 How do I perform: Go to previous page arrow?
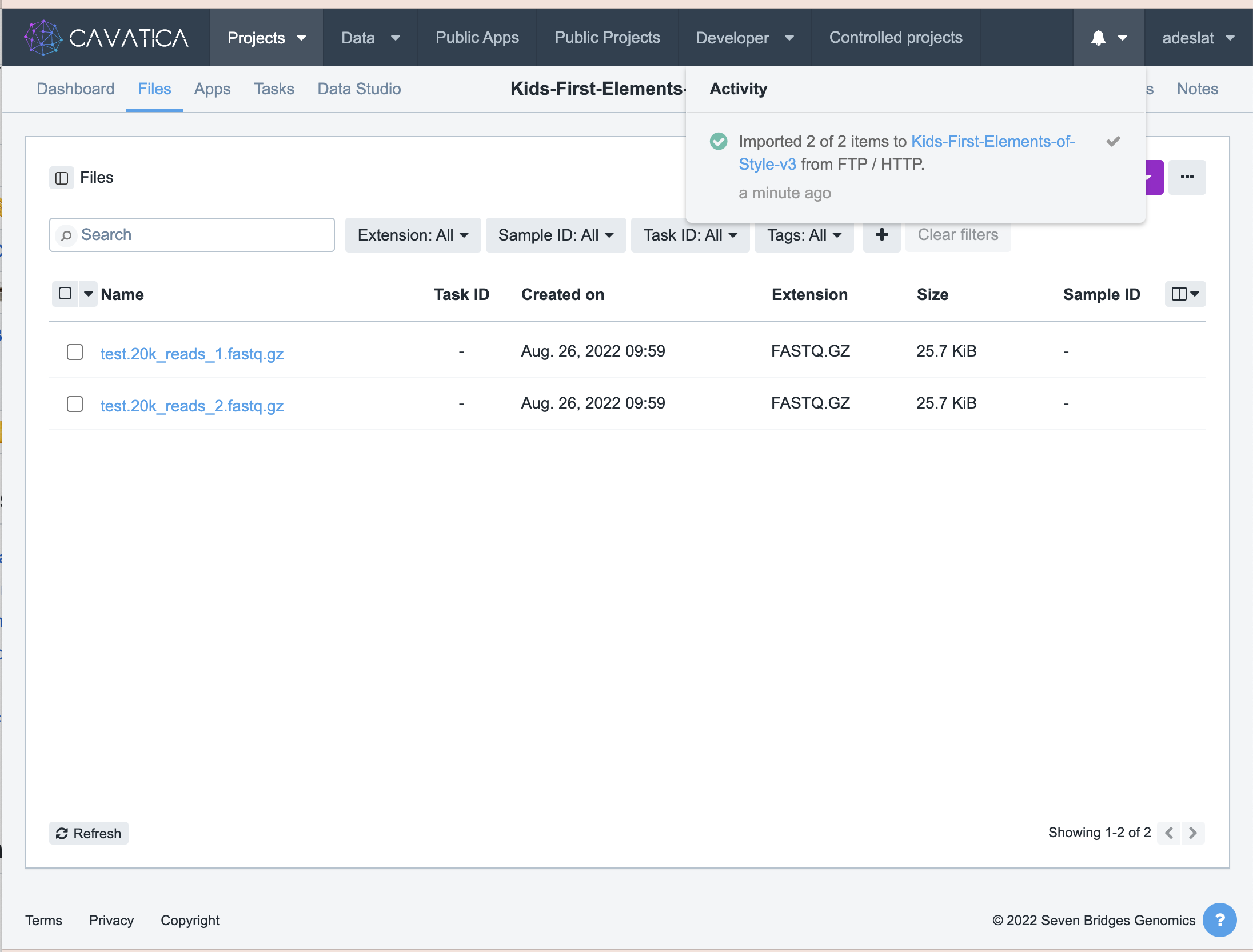click(1169, 833)
